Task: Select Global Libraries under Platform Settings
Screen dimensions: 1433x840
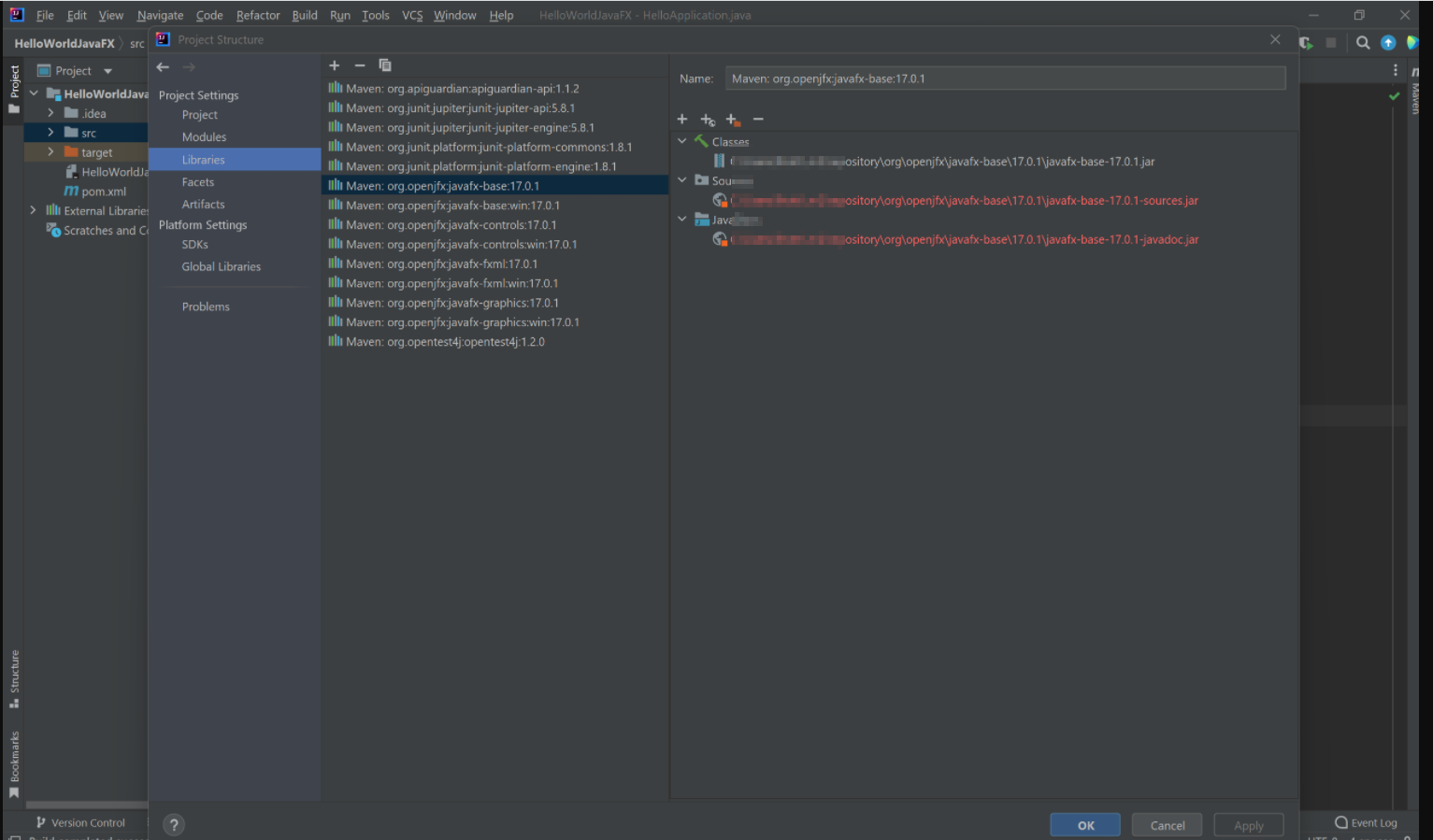Action: click(x=222, y=267)
